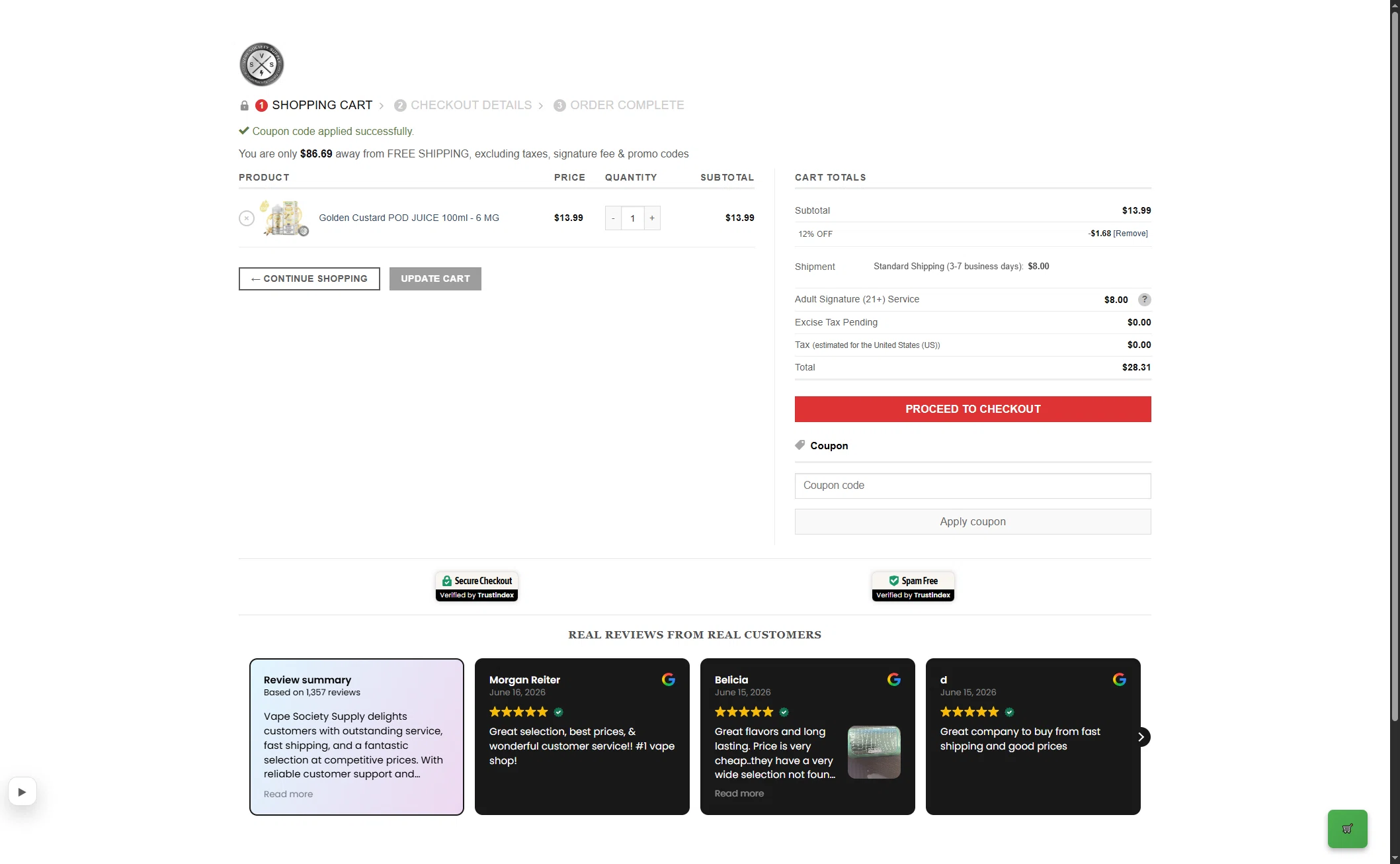Open photo in Belicia's review
This screenshot has width=1400, height=864.
pyautogui.click(x=874, y=752)
